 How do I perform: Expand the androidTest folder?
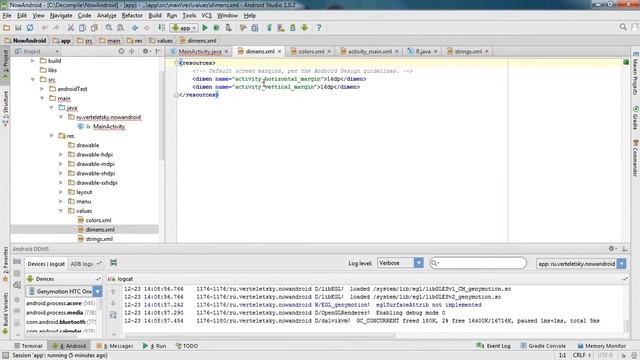click(42, 89)
